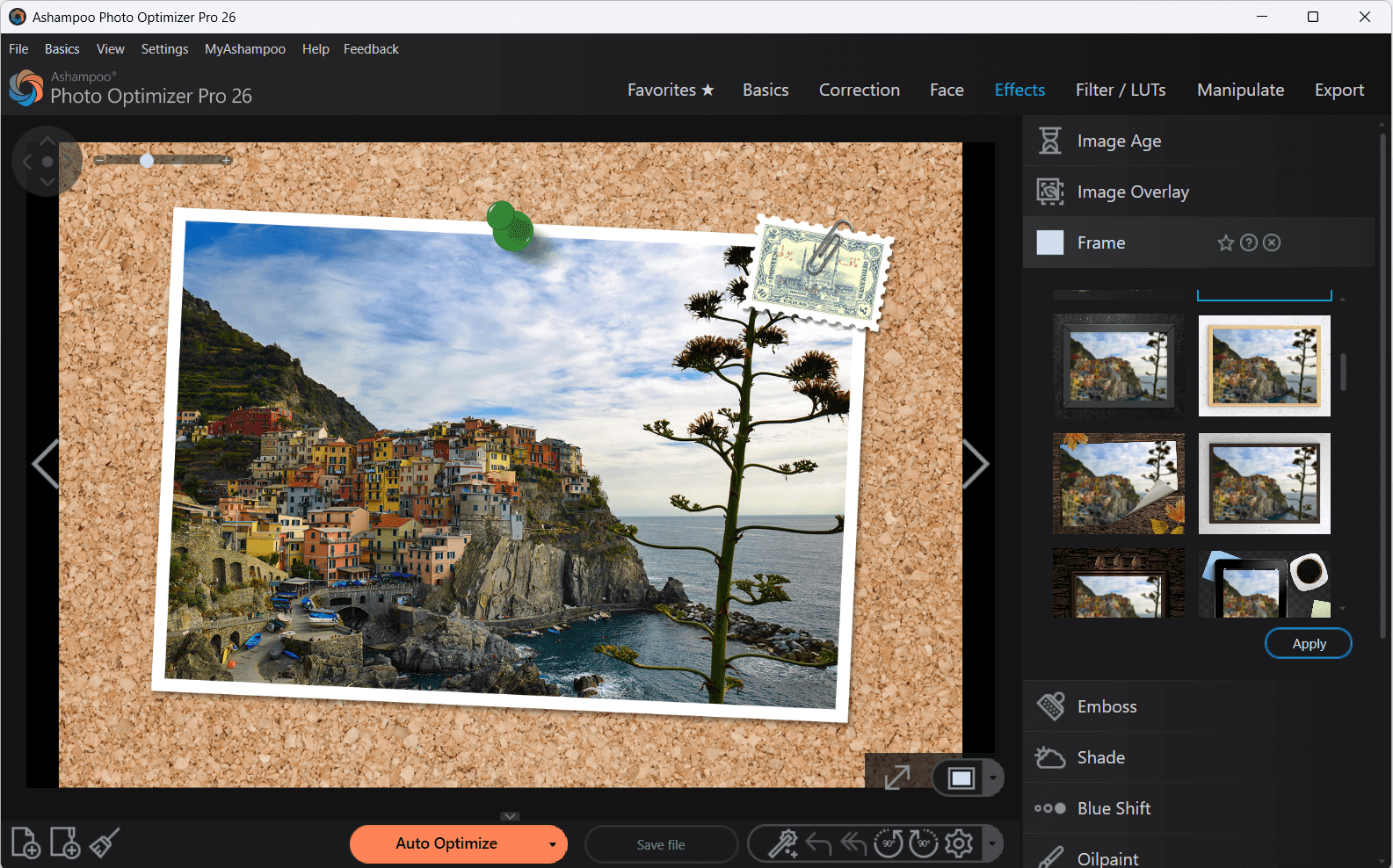The height and width of the screenshot is (868, 1393).
Task: Undo the last change with single arrow
Action: (818, 844)
